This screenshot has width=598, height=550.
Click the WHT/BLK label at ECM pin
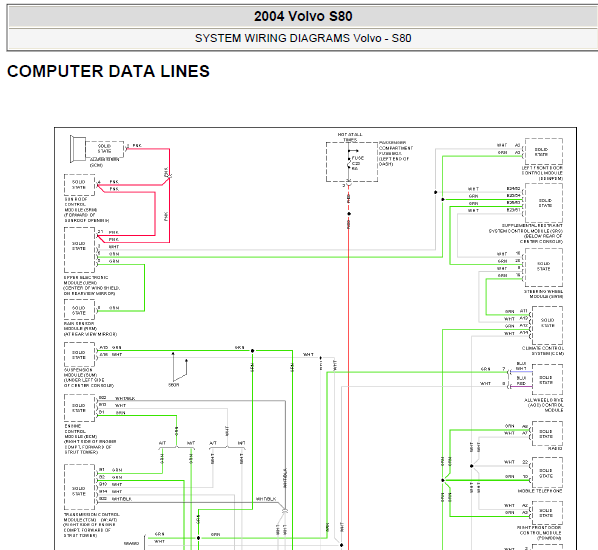(125, 399)
